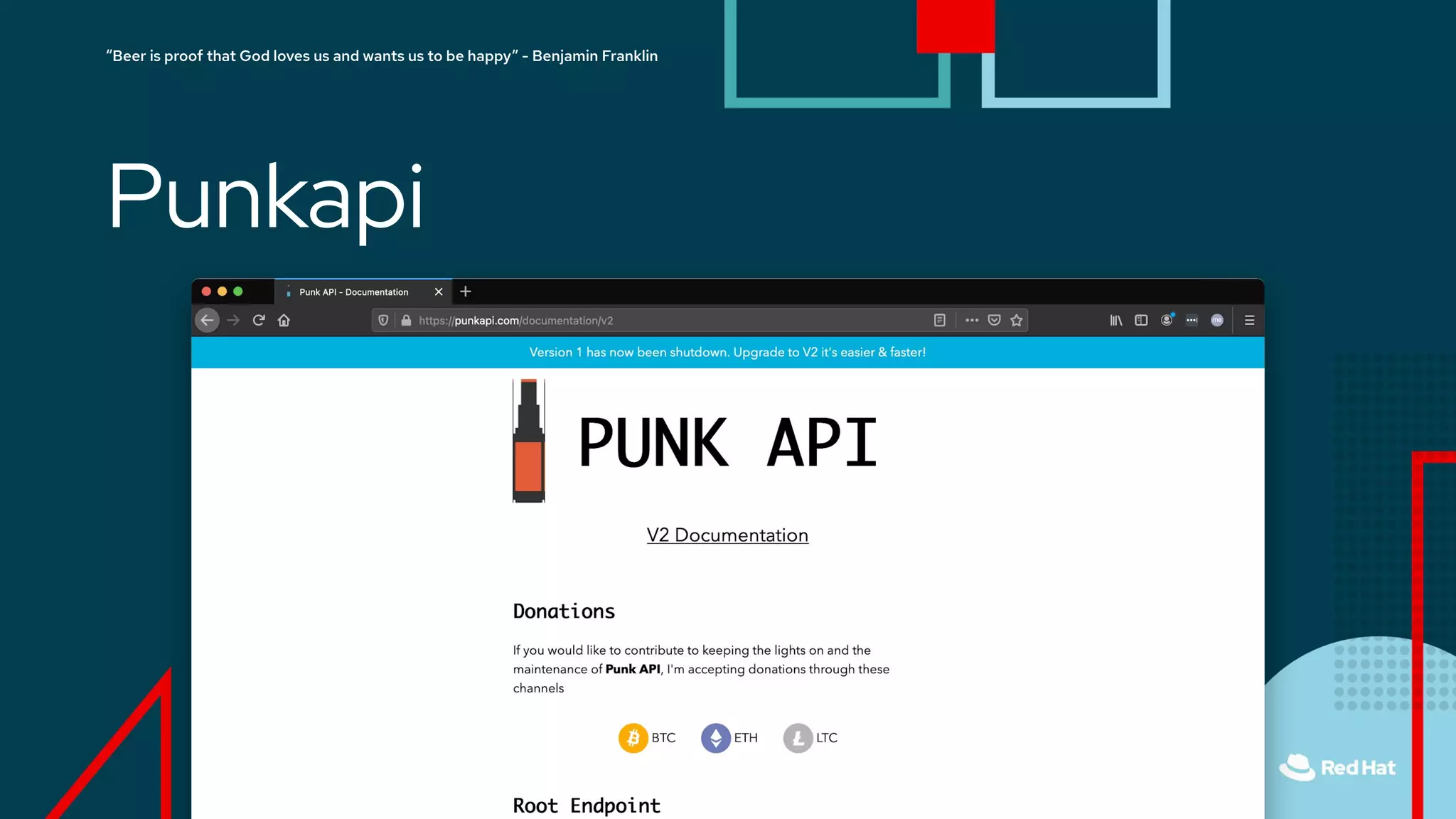Toggle the browser sidebar panel
Screen dimensions: 1456x819
(1141, 321)
